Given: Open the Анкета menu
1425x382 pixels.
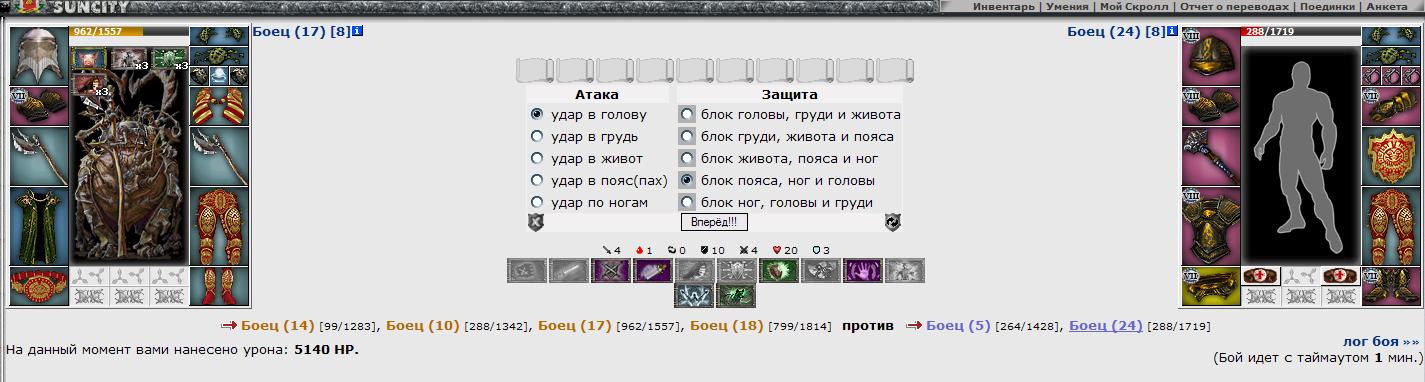Looking at the screenshot, I should [x=1387, y=7].
